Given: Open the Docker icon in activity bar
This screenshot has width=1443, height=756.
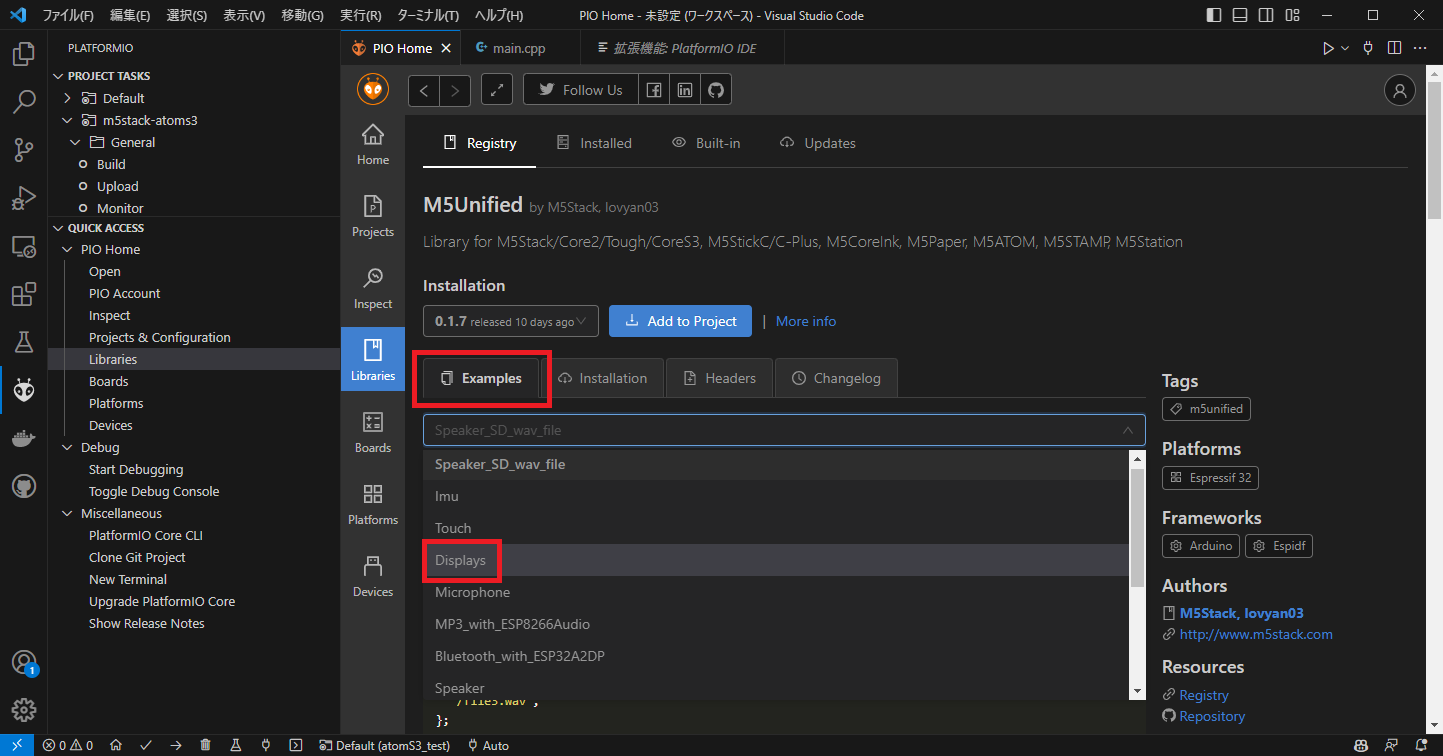Looking at the screenshot, I should (x=24, y=439).
